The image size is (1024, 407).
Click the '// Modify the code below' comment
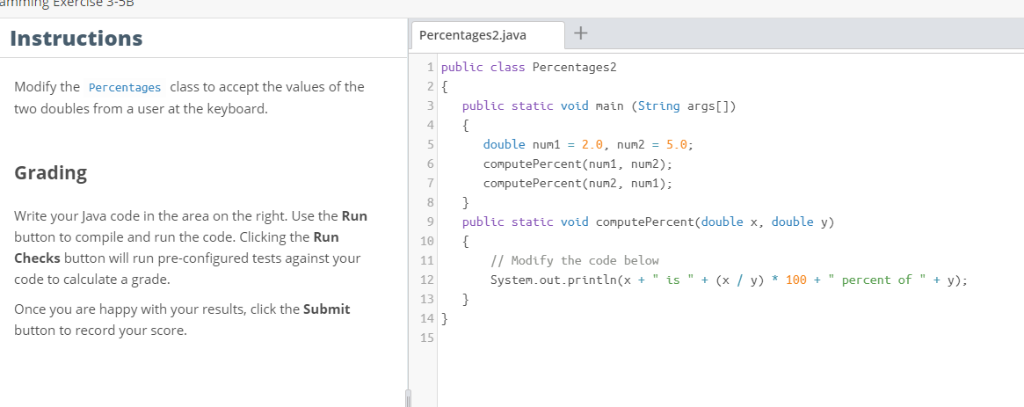(575, 261)
